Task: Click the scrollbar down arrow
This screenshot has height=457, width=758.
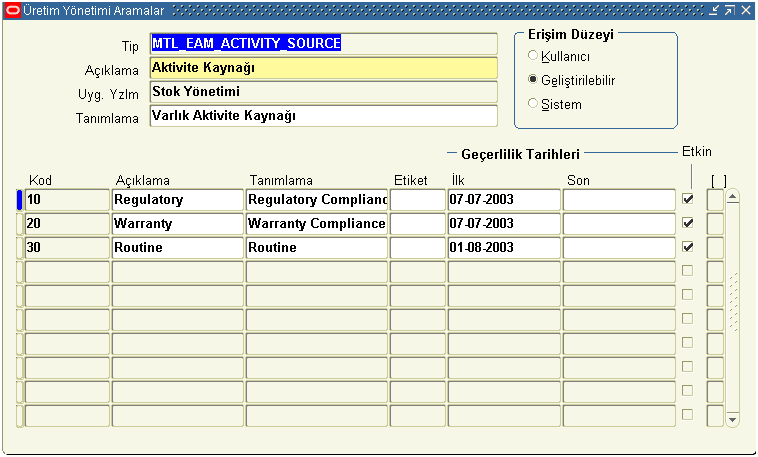Action: pos(732,419)
